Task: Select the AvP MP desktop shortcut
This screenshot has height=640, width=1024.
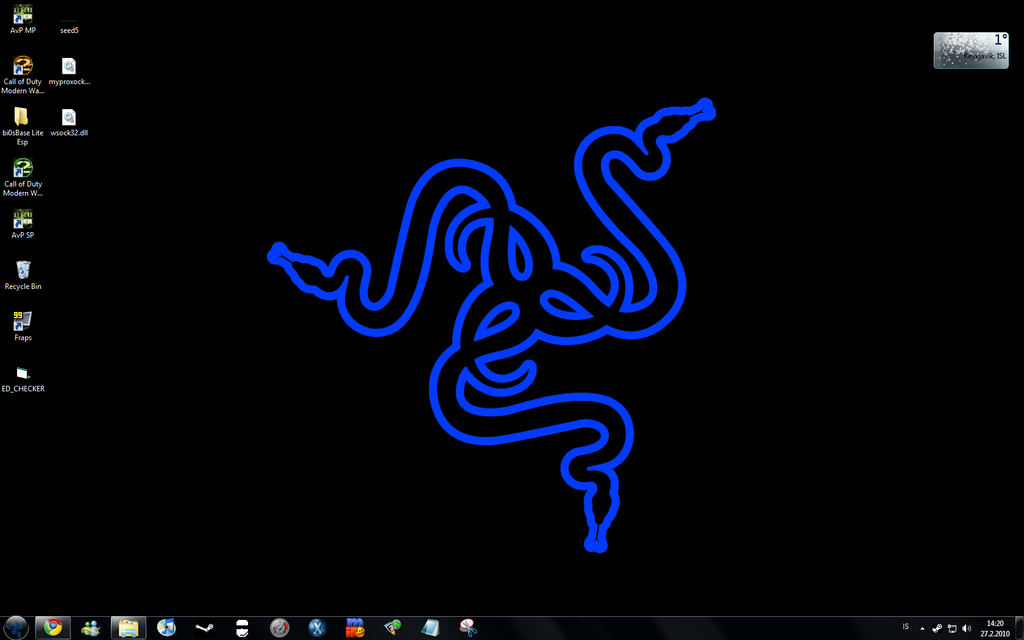Action: click(23, 19)
